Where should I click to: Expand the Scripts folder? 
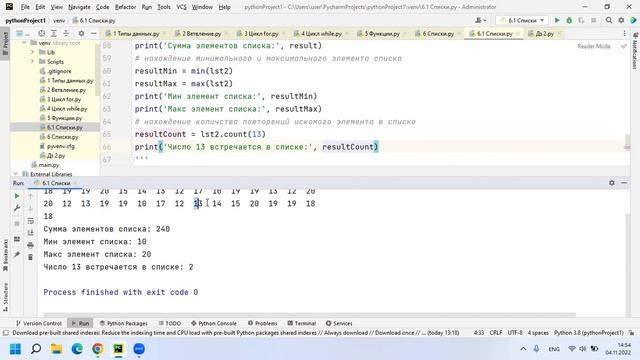pos(32,62)
